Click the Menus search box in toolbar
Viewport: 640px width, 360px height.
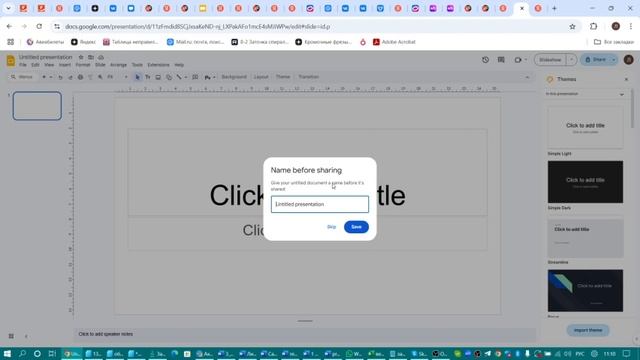pos(24,77)
